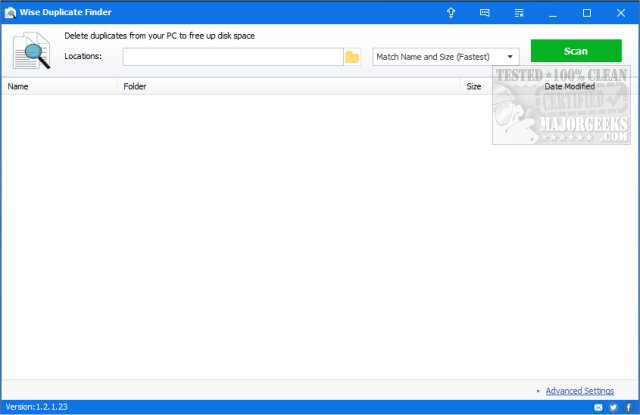Click inside the Locations input field
Image resolution: width=640 pixels, height=415 pixels.
[232, 57]
